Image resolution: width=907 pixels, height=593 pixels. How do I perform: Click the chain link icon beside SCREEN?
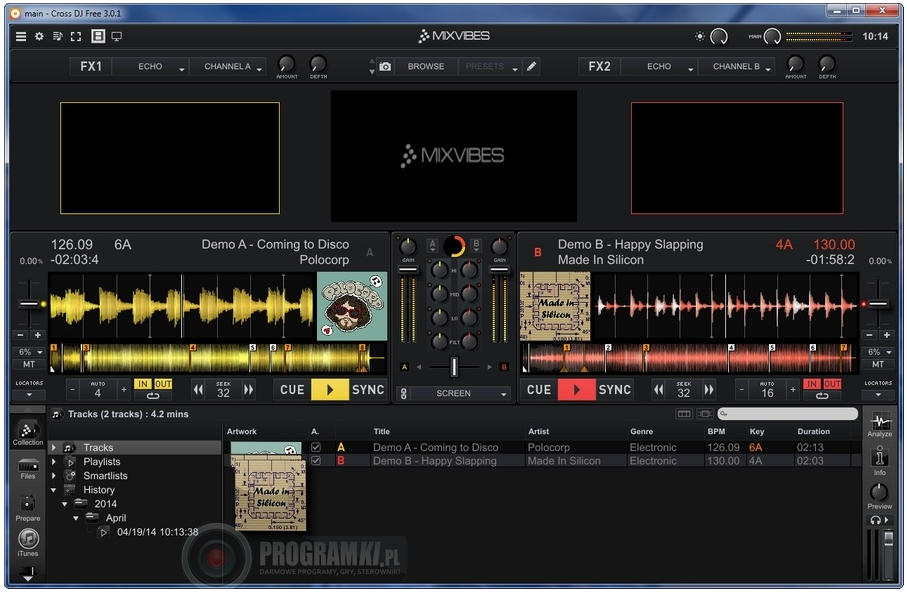(404, 394)
